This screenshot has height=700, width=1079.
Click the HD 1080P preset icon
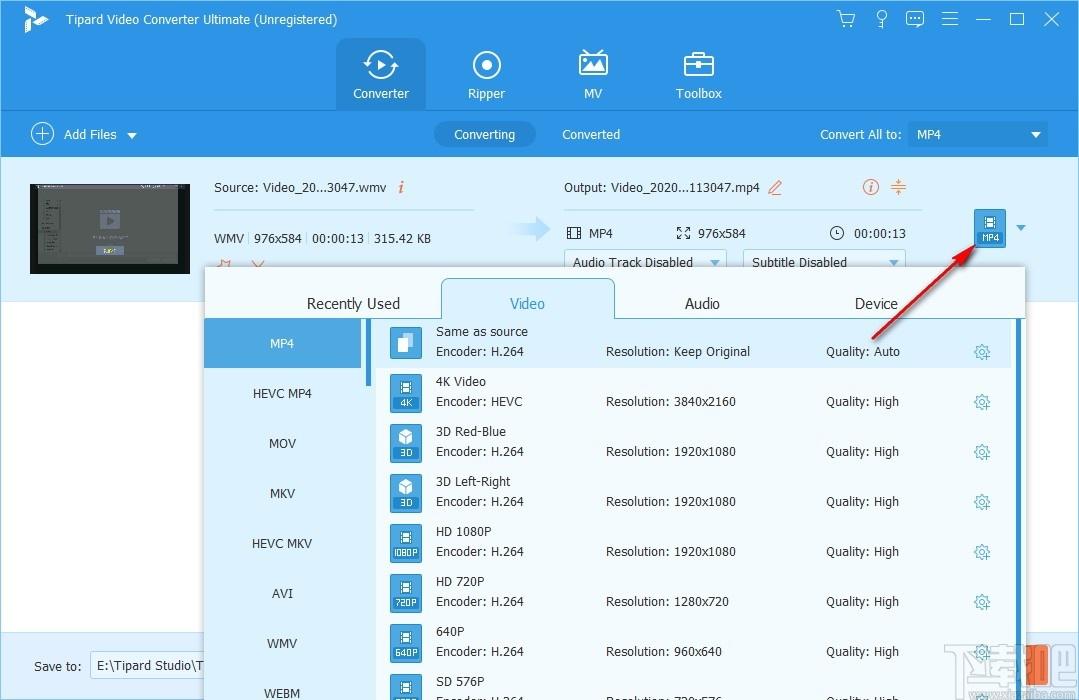click(406, 543)
